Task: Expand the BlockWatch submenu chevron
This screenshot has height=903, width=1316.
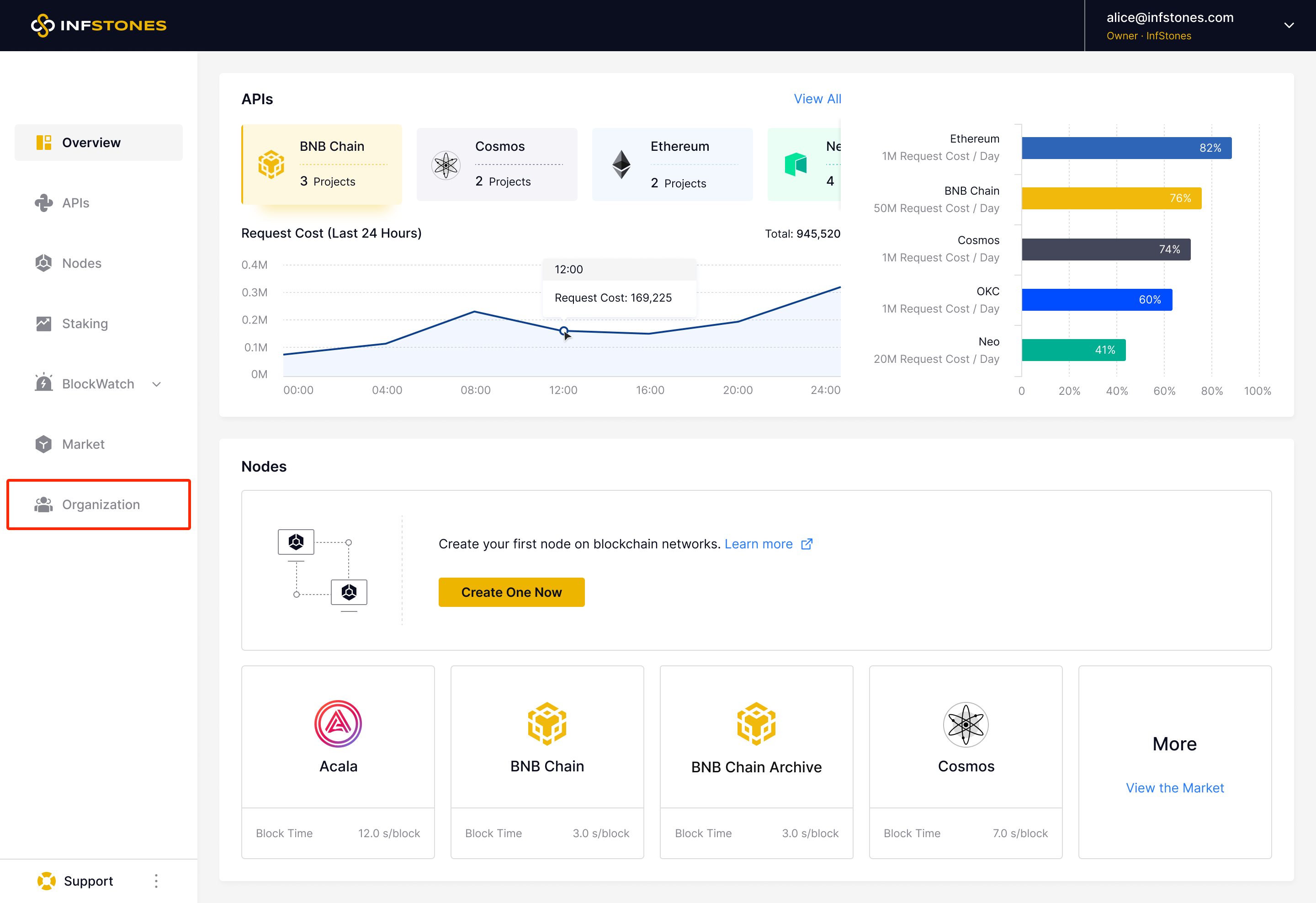Action: (x=157, y=384)
